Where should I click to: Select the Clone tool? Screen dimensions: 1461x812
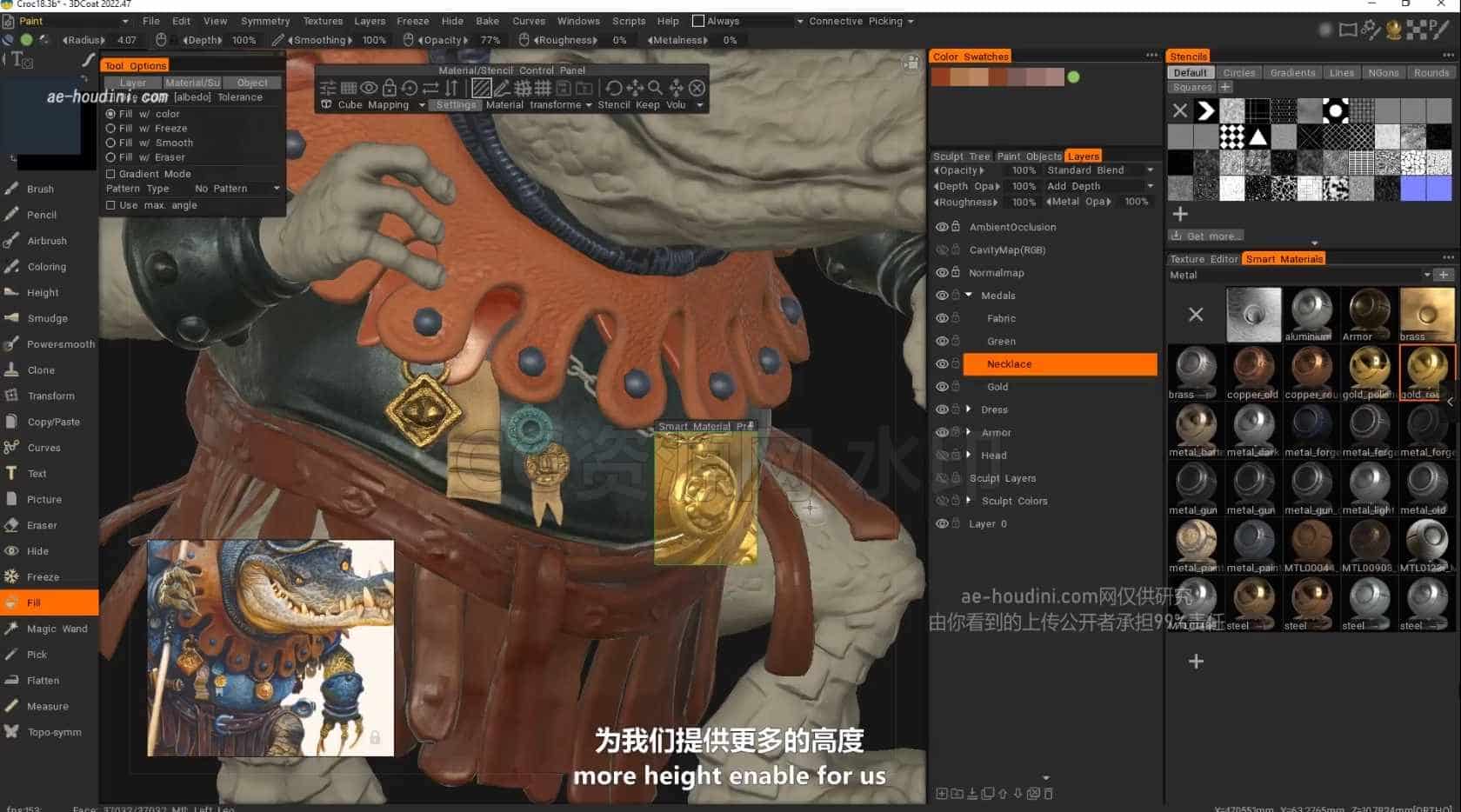click(40, 370)
